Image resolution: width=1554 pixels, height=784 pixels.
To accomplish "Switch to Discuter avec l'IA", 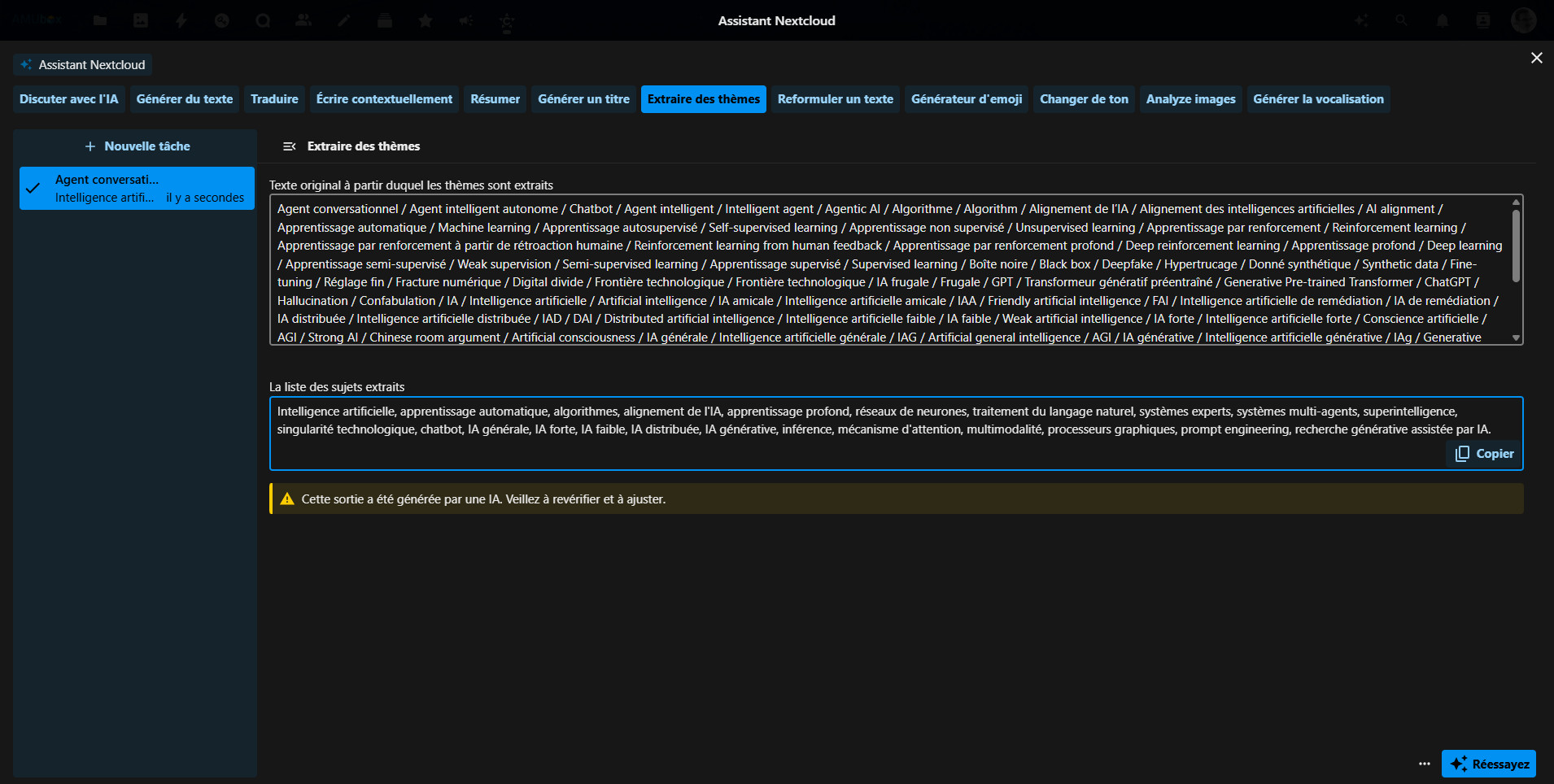I will (x=68, y=99).
